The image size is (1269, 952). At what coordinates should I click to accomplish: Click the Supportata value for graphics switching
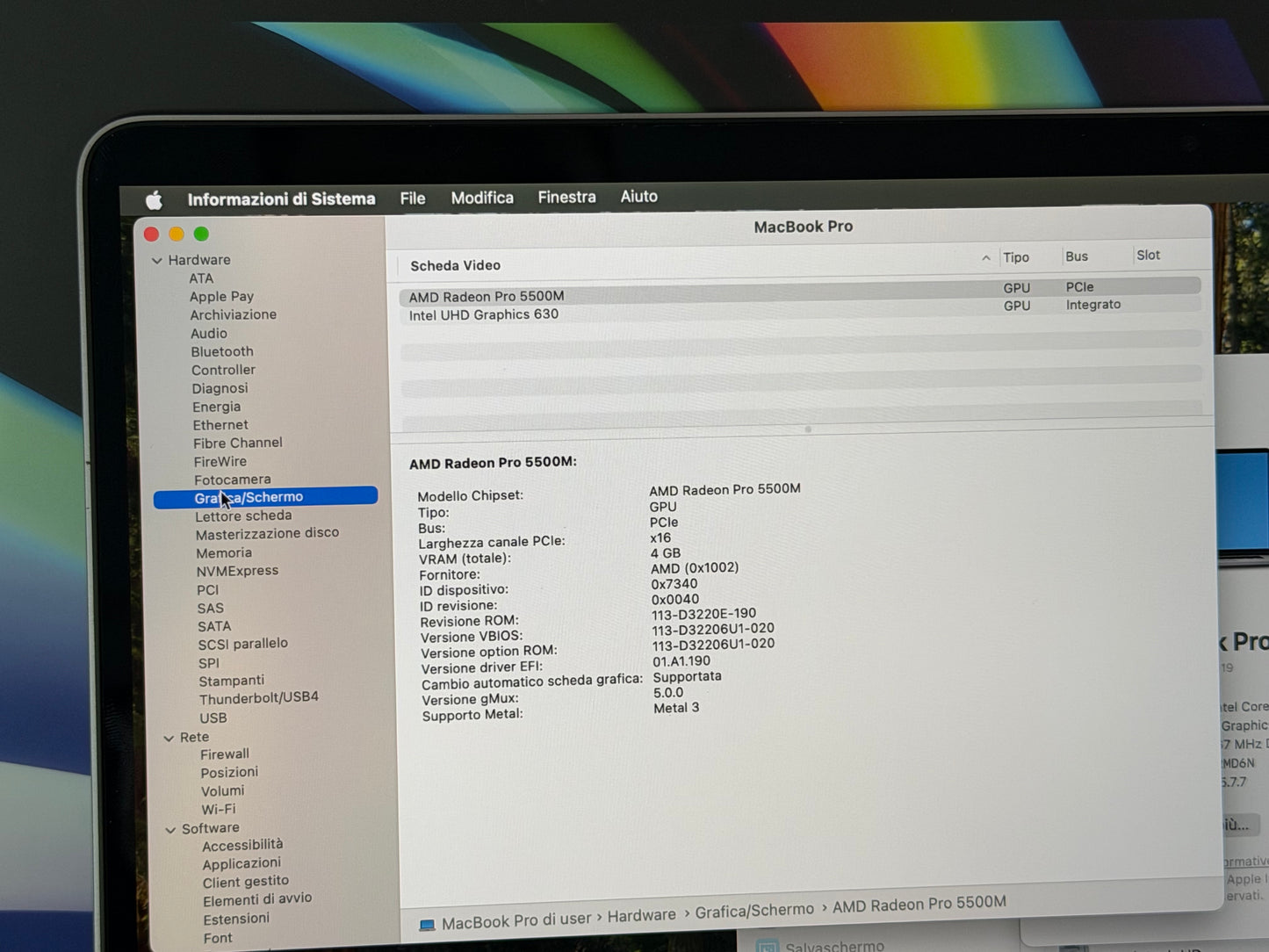coord(687,676)
